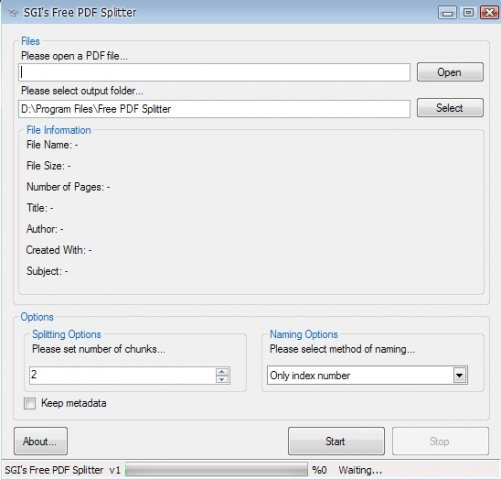Click 'Please select method of naming...' label
Image resolution: width=501 pixels, height=480 pixels.
pos(342,349)
